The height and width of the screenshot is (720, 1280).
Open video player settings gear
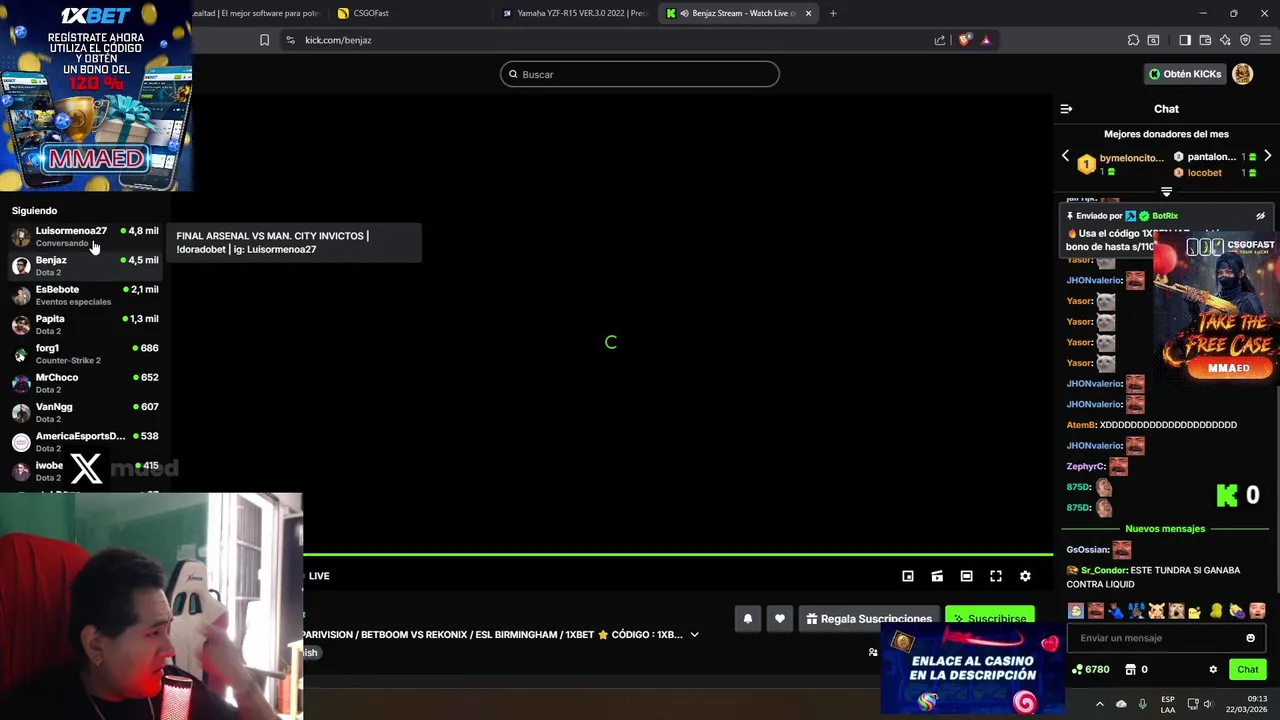[1025, 576]
